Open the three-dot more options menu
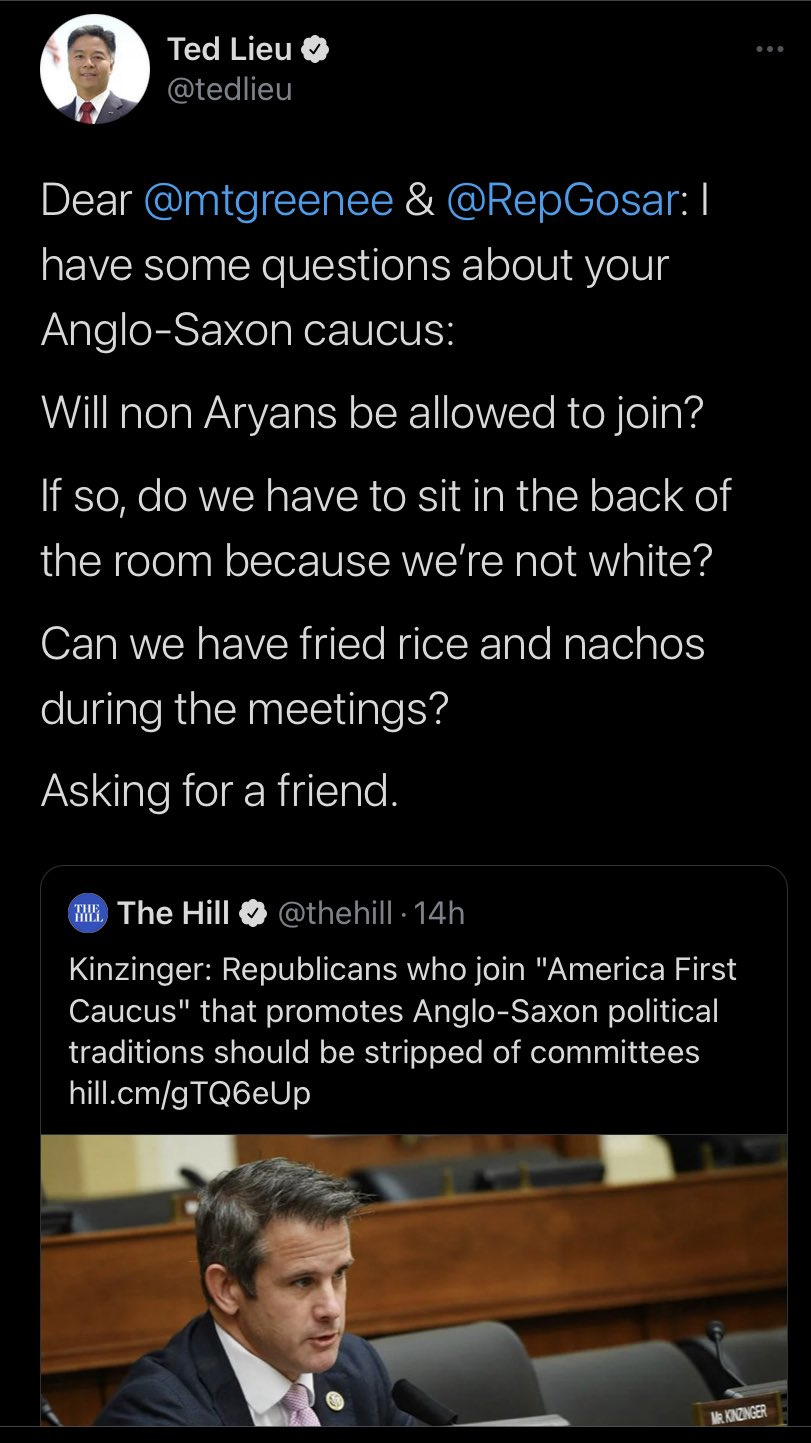Viewport: 811px width, 1443px height. pyautogui.click(x=769, y=49)
